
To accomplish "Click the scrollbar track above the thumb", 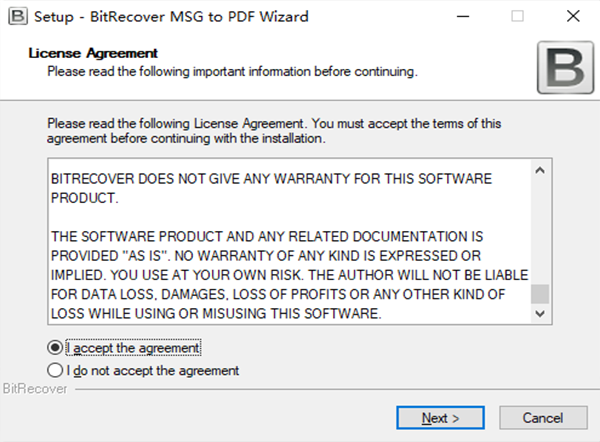I will [x=540, y=232].
